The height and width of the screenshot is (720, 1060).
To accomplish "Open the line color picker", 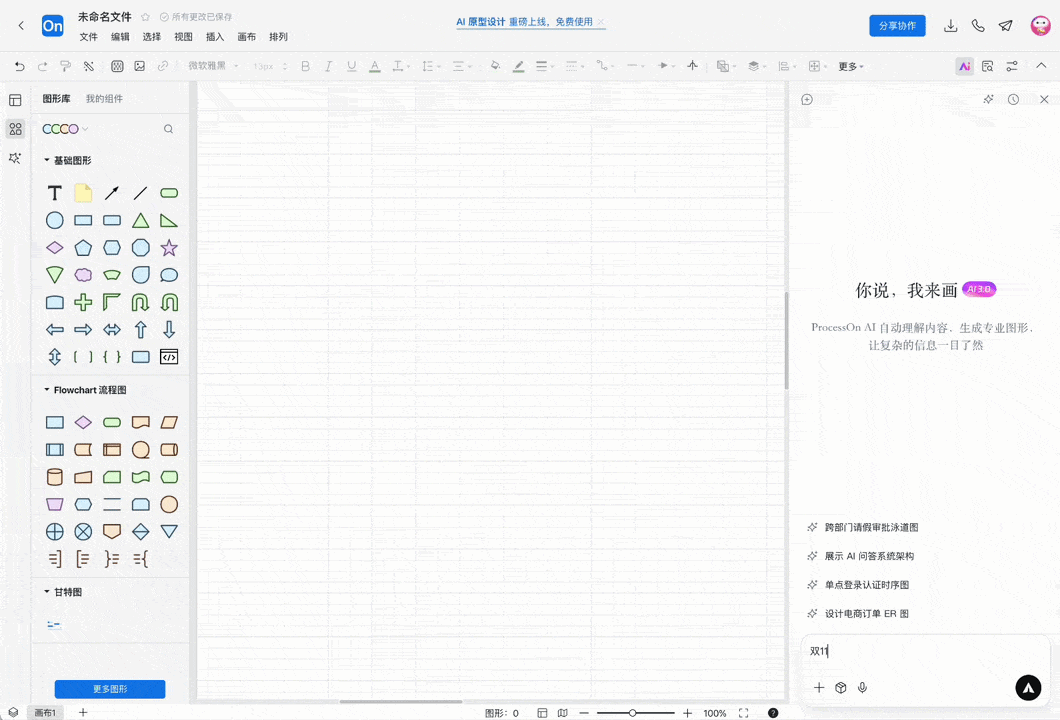I will point(519,66).
